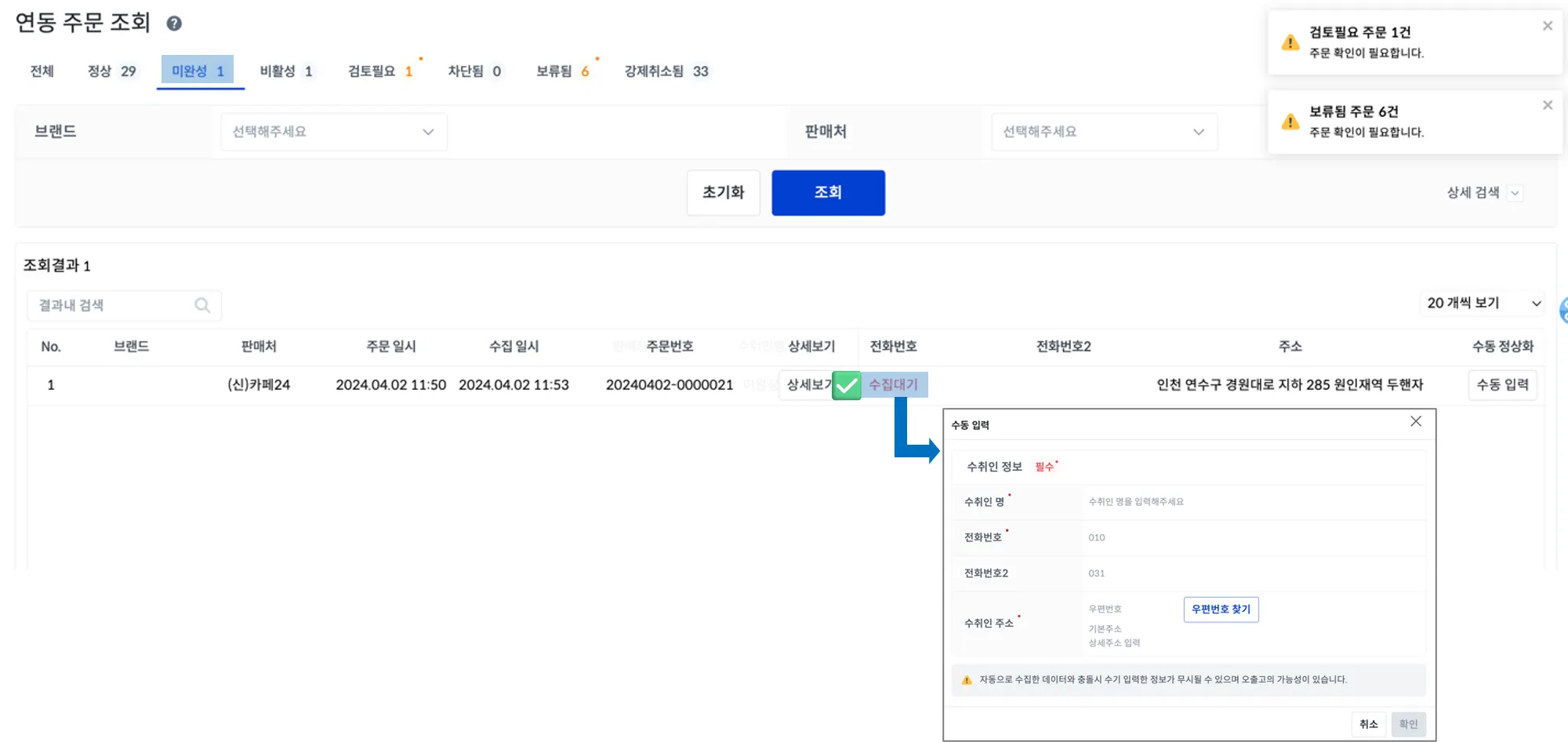Click the warning icon in 보류됨 주문 notification
Image resolution: width=1568 pixels, height=742 pixels.
[1290, 122]
